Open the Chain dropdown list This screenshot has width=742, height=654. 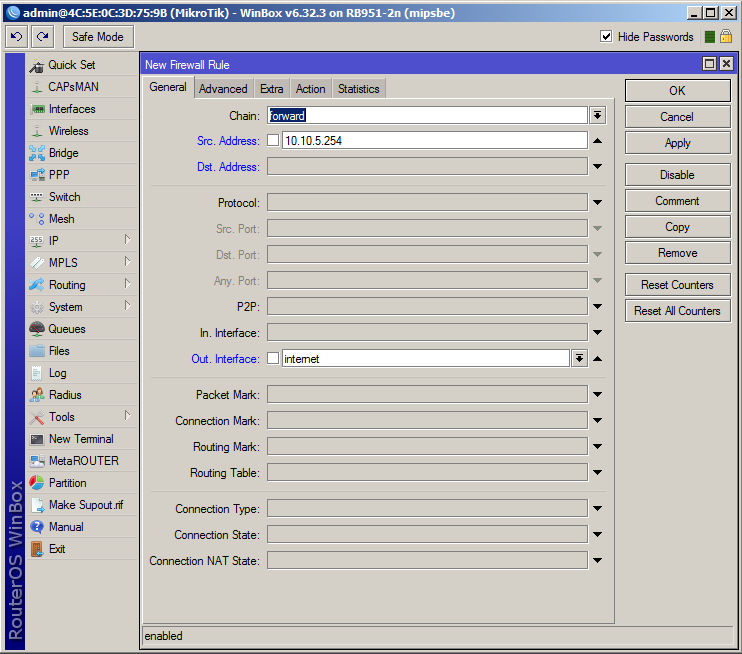point(598,115)
